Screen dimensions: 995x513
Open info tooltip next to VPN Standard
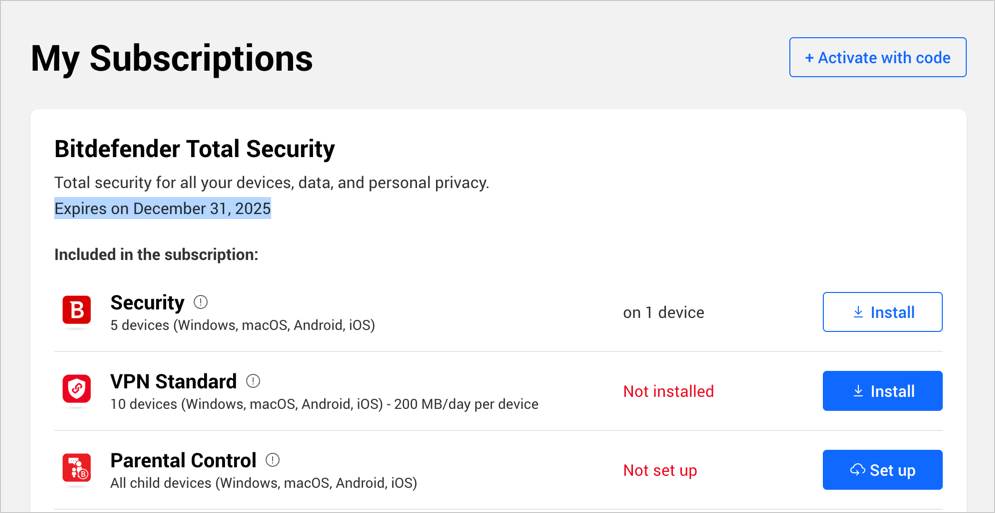[253, 381]
